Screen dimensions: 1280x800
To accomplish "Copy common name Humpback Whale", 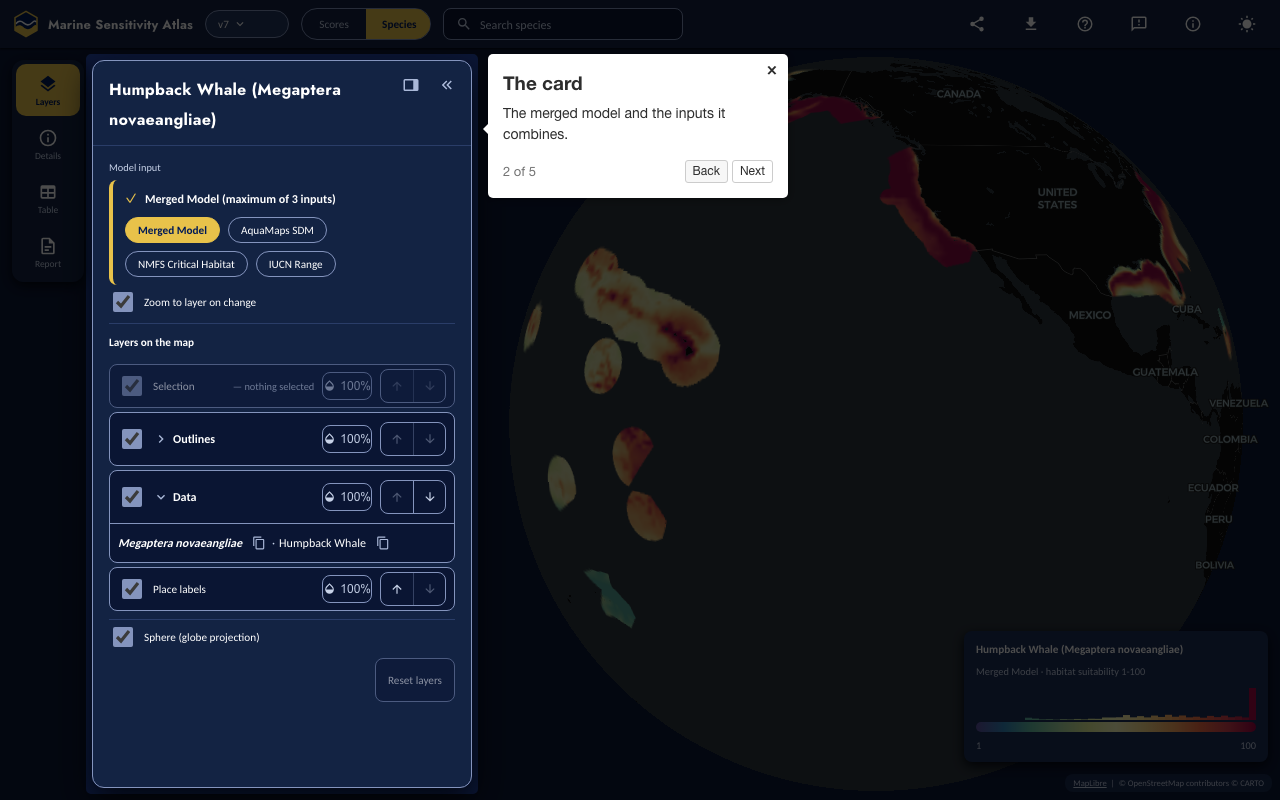I will 383,543.
